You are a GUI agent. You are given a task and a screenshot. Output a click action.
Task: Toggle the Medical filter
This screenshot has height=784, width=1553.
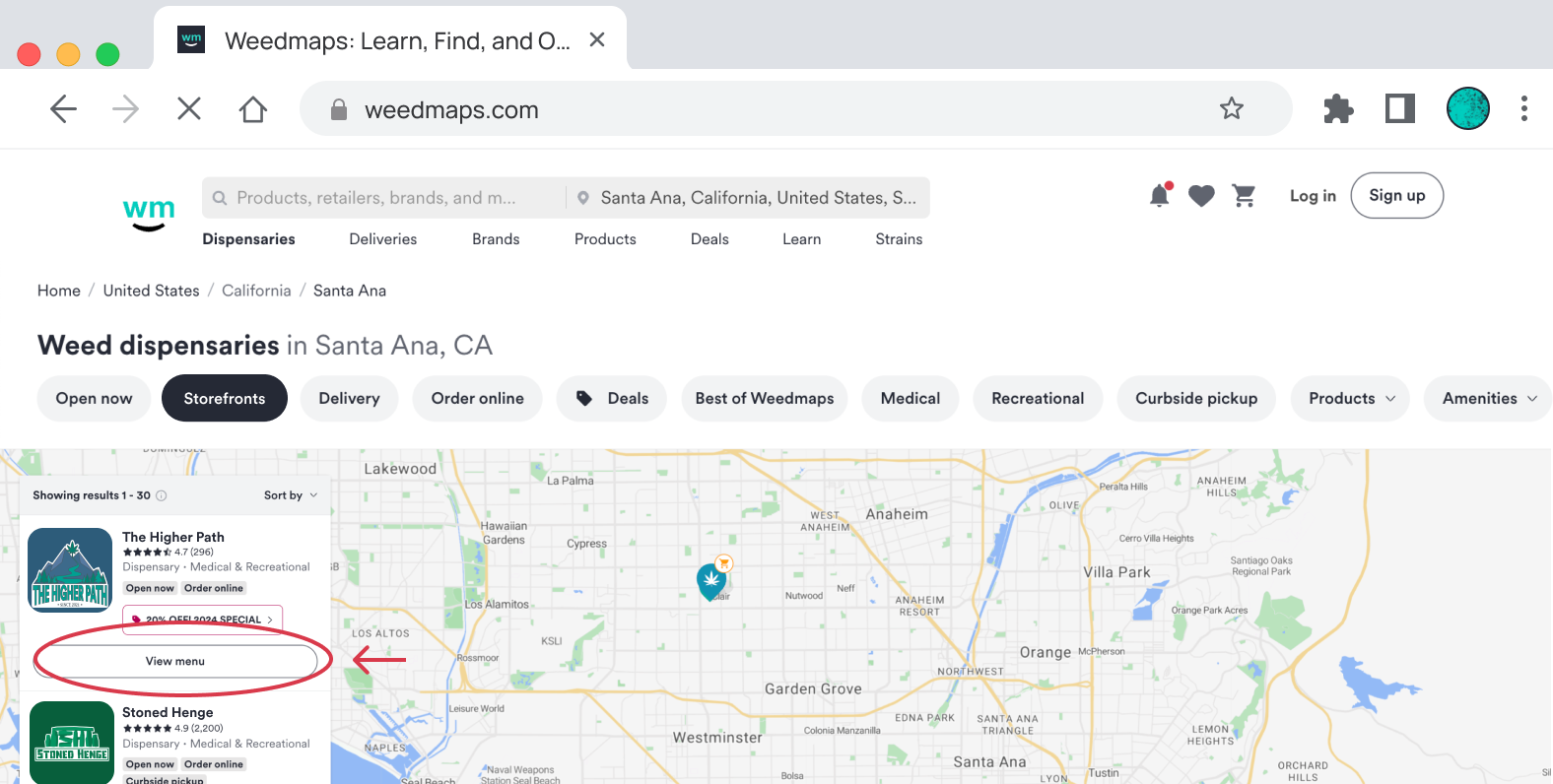coord(911,398)
